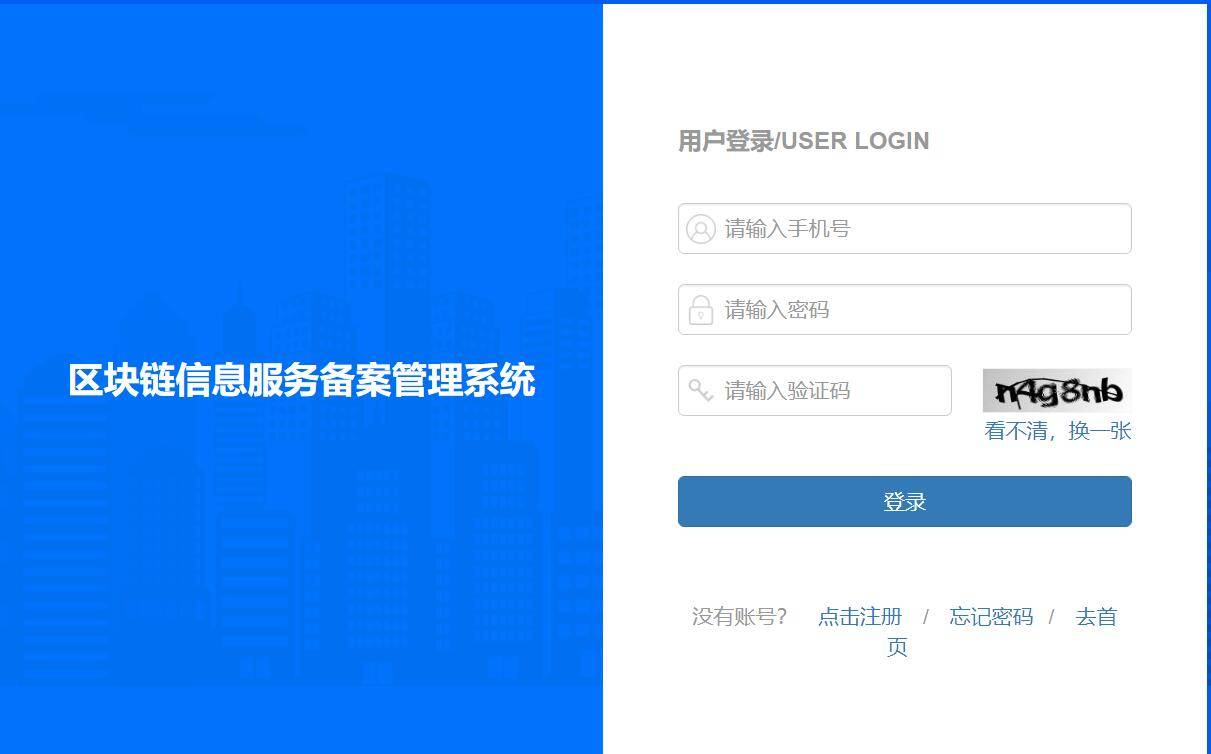1211x754 pixels.
Task: Focus the 请输入验证码 captcha input field
Action: tap(814, 390)
